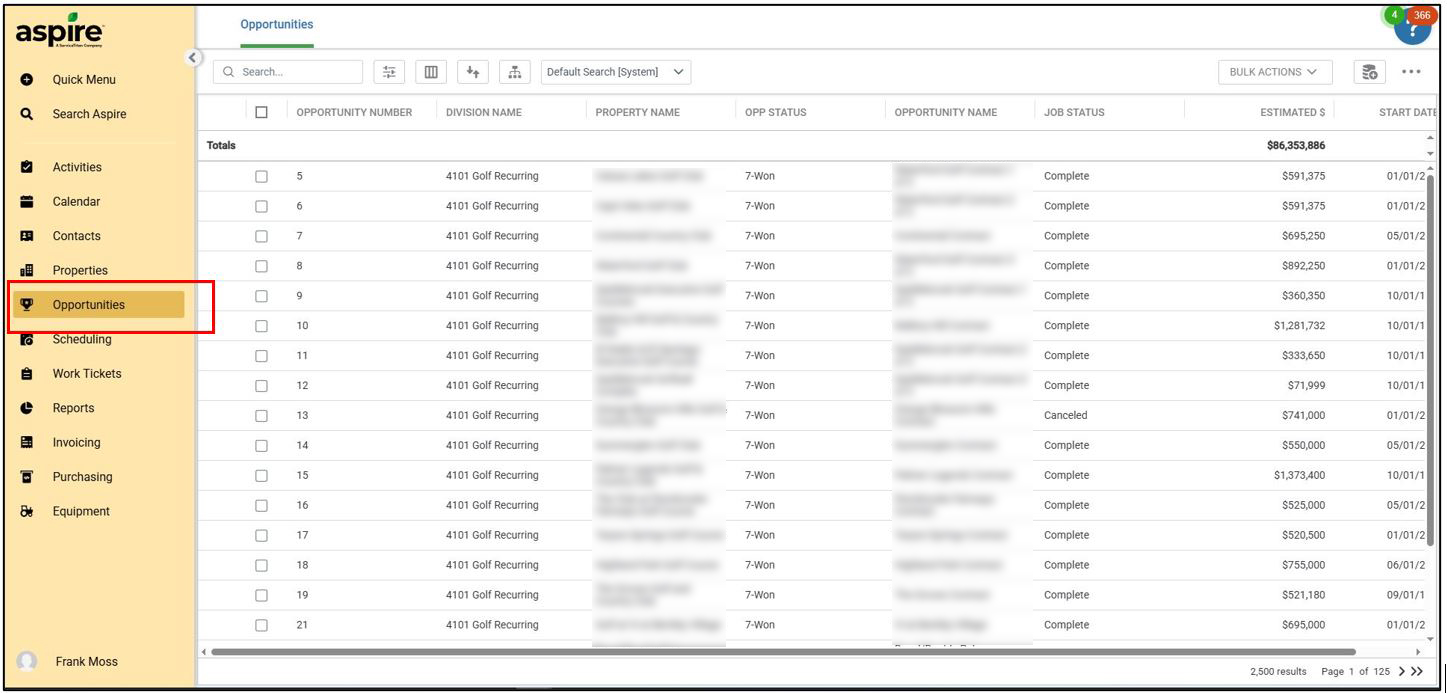Screen dimensions: 1447x693
Task: Click the Frank Moss user avatar
Action: (27, 662)
